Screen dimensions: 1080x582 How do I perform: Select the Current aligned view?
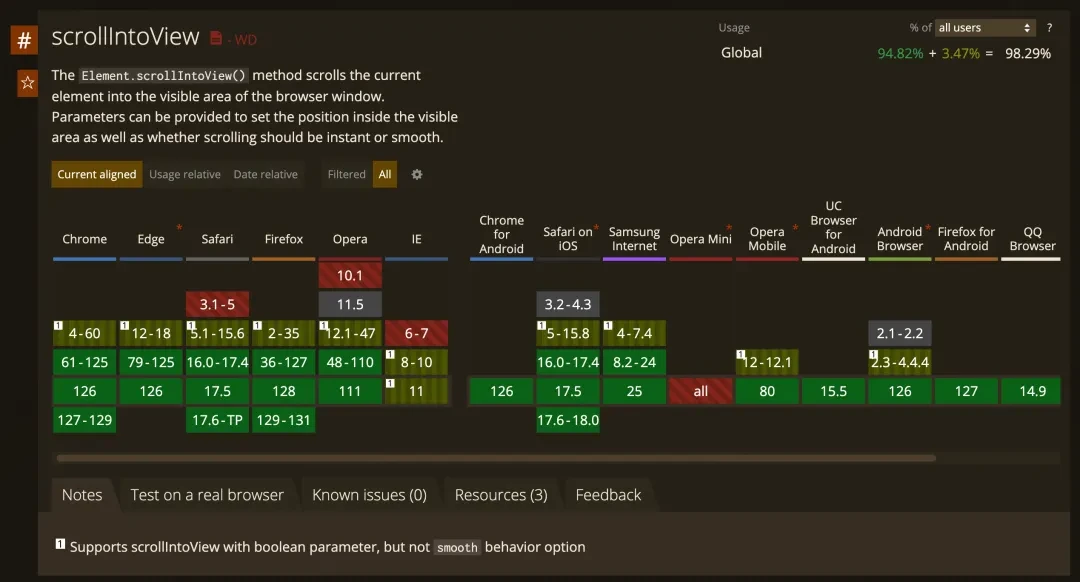tap(96, 174)
